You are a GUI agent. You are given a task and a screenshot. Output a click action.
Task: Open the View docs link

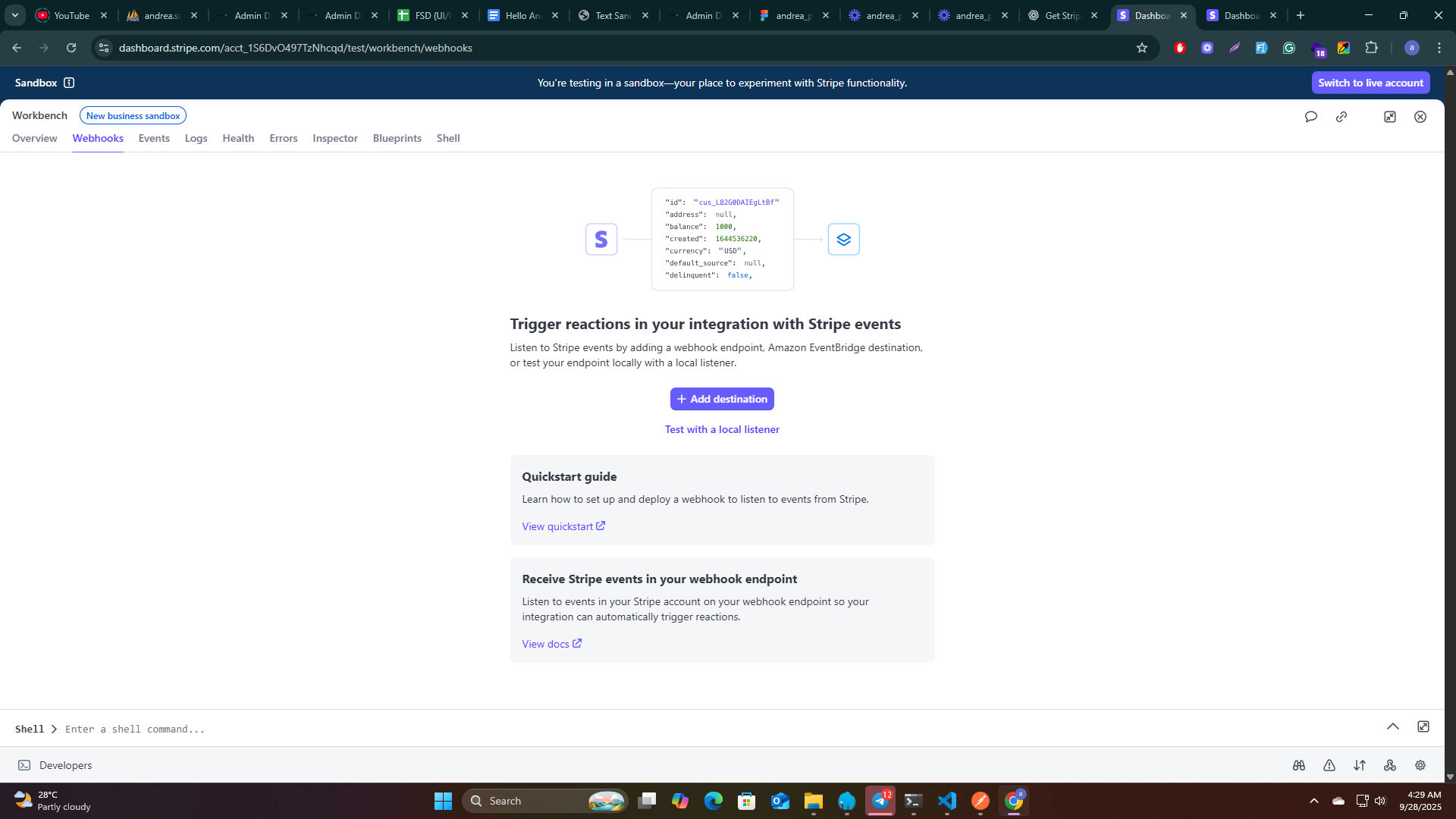click(552, 644)
